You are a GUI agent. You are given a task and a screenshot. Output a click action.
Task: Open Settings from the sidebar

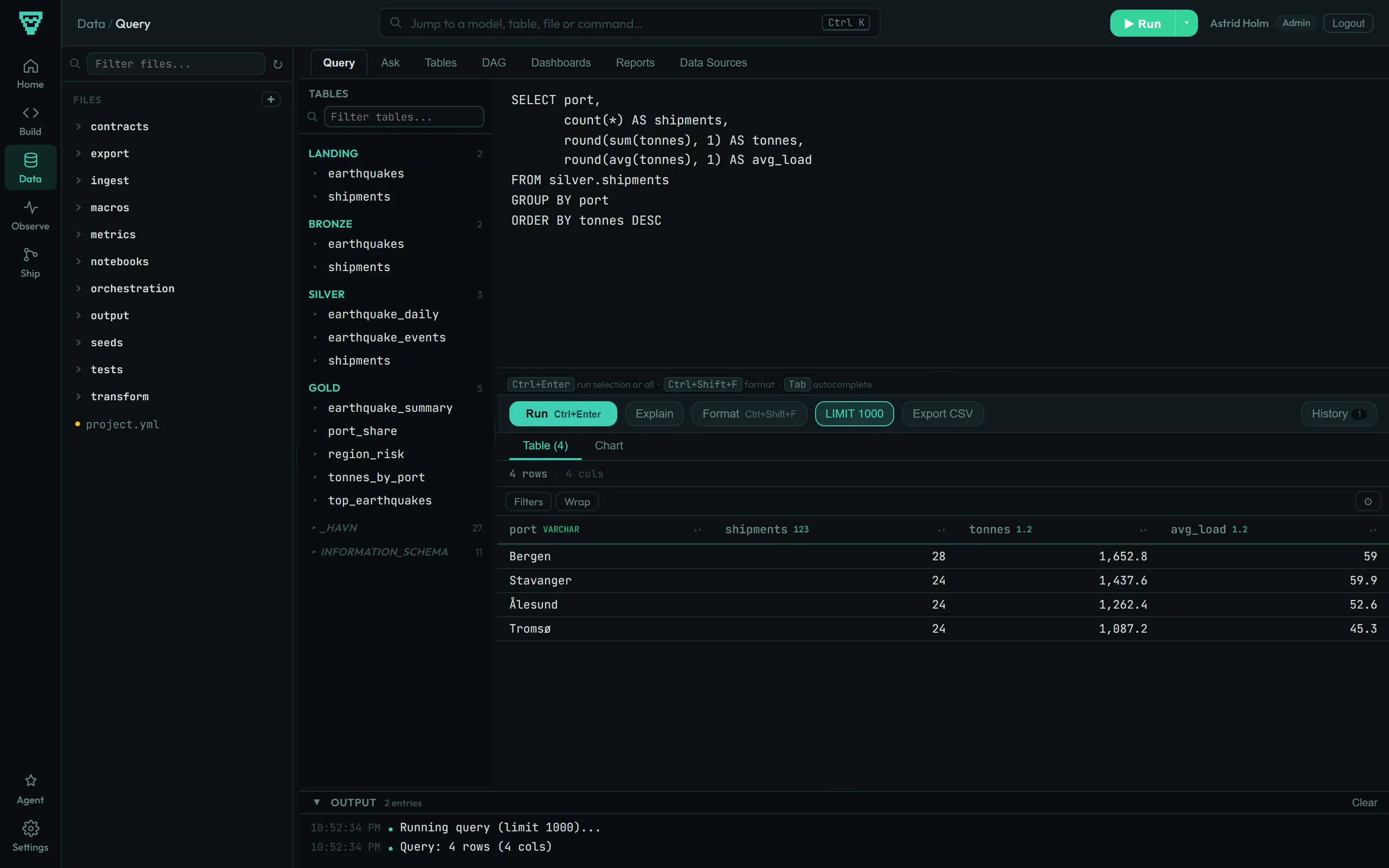30,837
